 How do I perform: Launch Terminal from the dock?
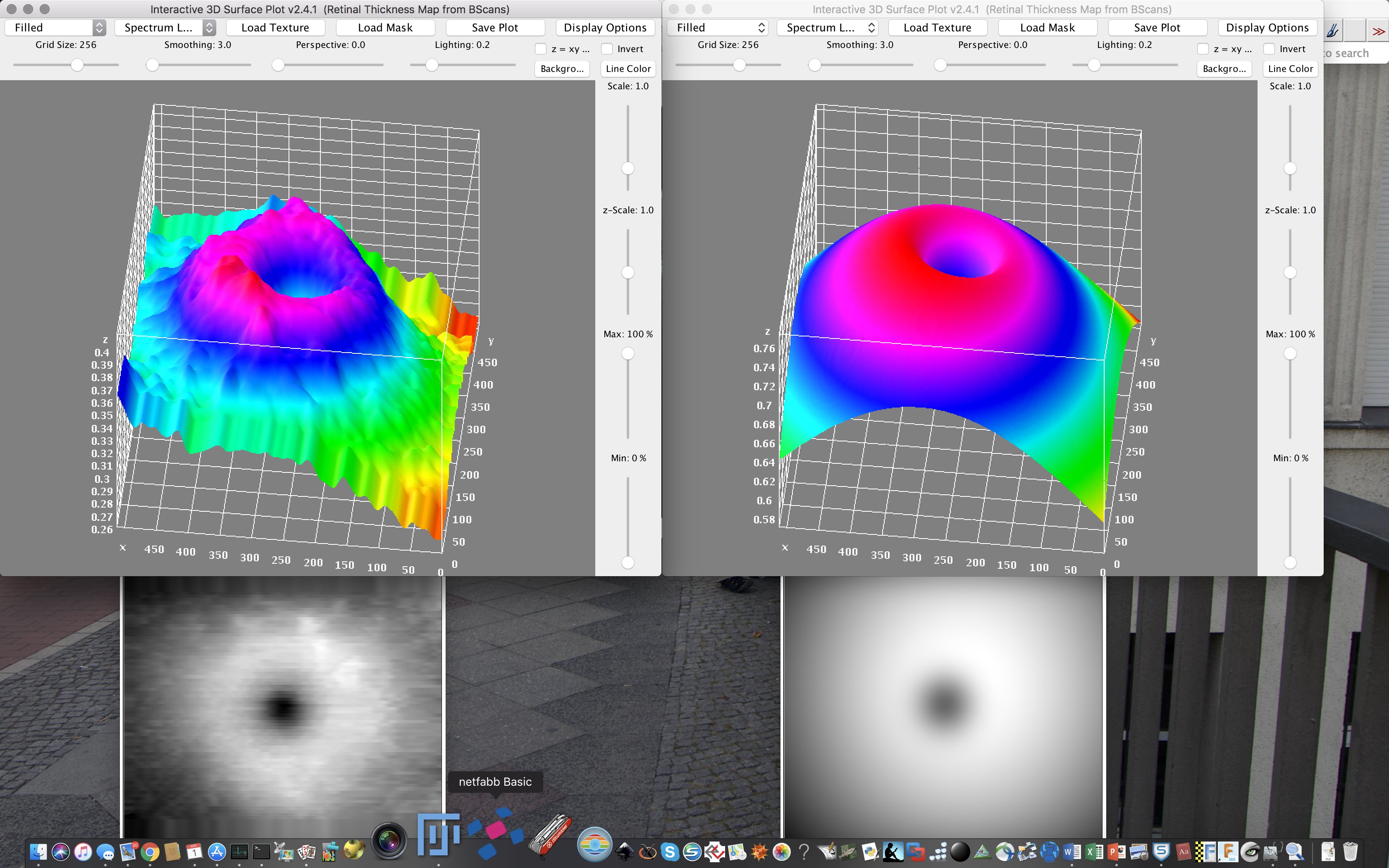(x=261, y=852)
